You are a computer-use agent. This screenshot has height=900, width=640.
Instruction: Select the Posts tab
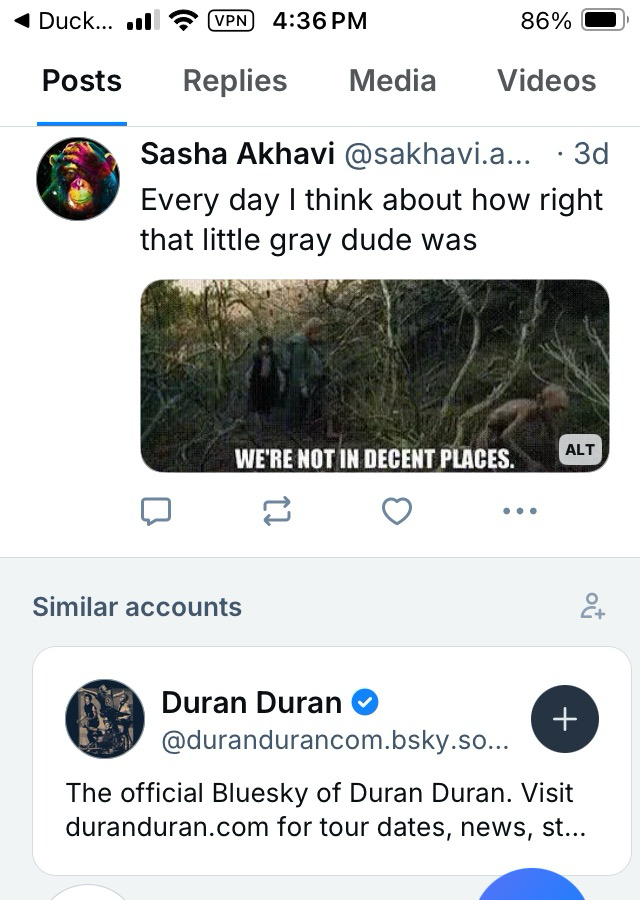pos(82,81)
